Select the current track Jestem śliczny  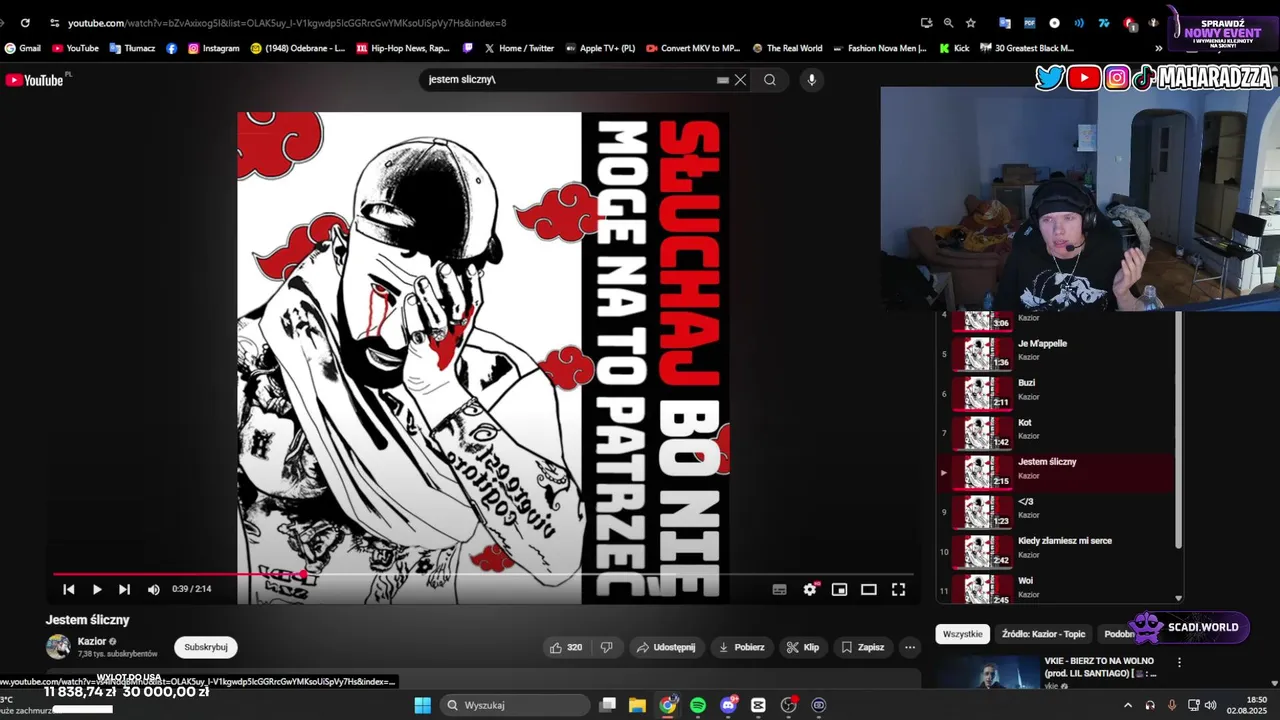tap(1056, 472)
